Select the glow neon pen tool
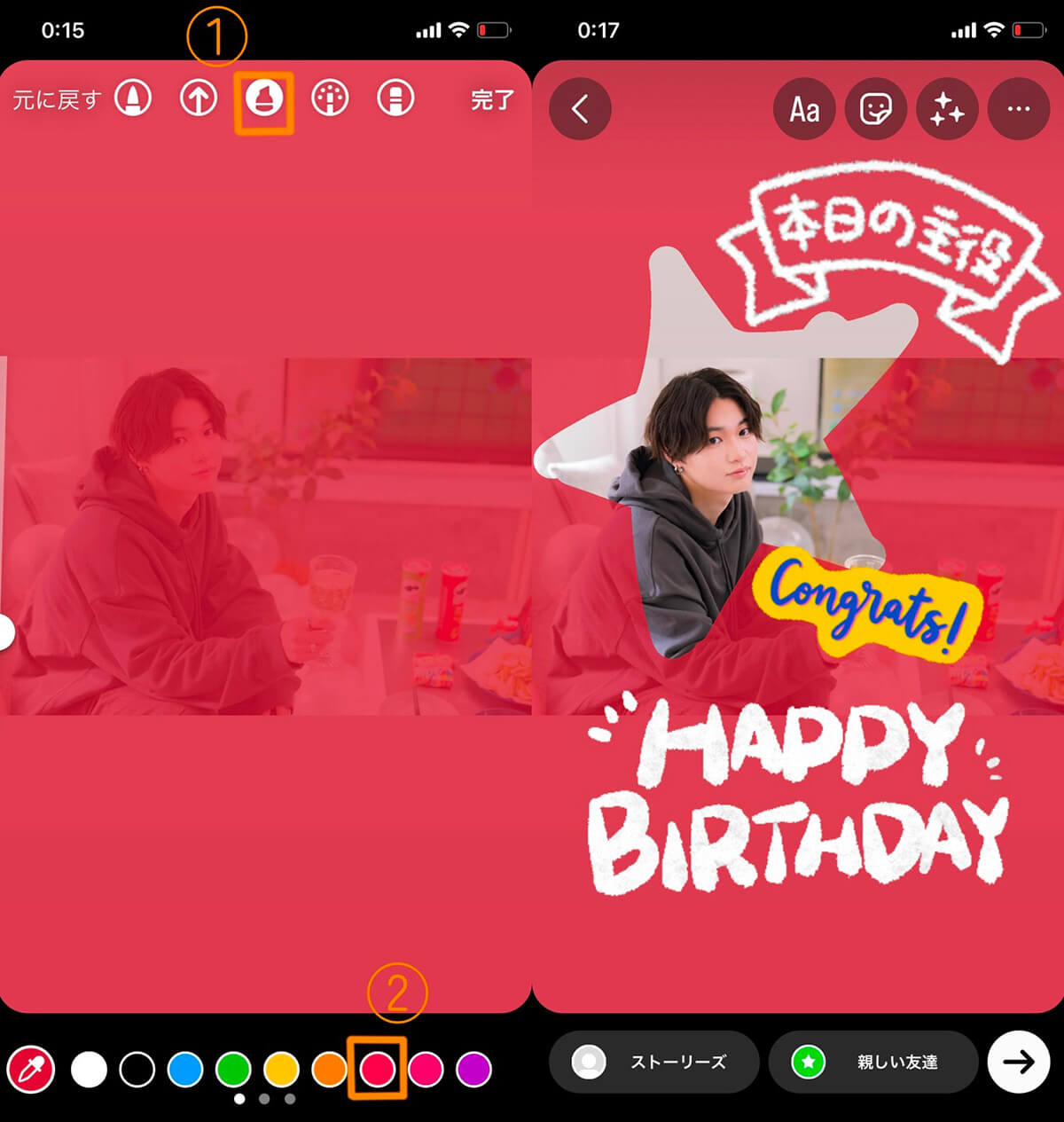 [x=329, y=100]
